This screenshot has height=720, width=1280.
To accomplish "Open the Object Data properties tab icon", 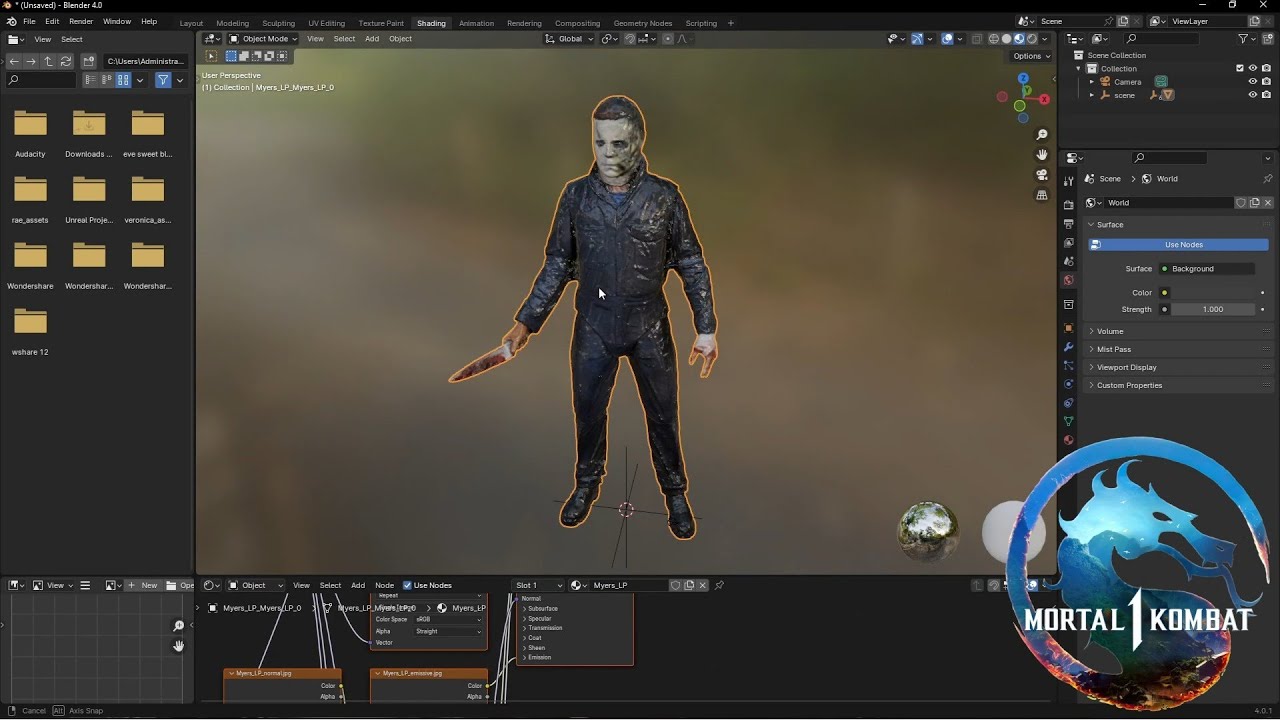I will [x=1069, y=421].
